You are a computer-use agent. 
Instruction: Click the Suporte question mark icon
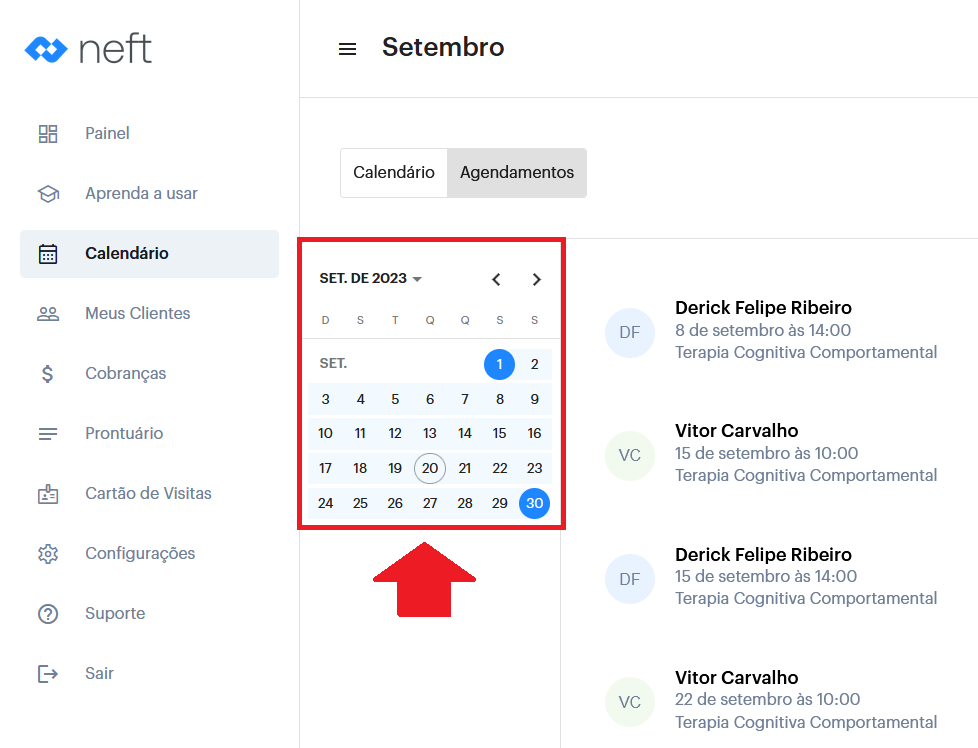pyautogui.click(x=48, y=614)
